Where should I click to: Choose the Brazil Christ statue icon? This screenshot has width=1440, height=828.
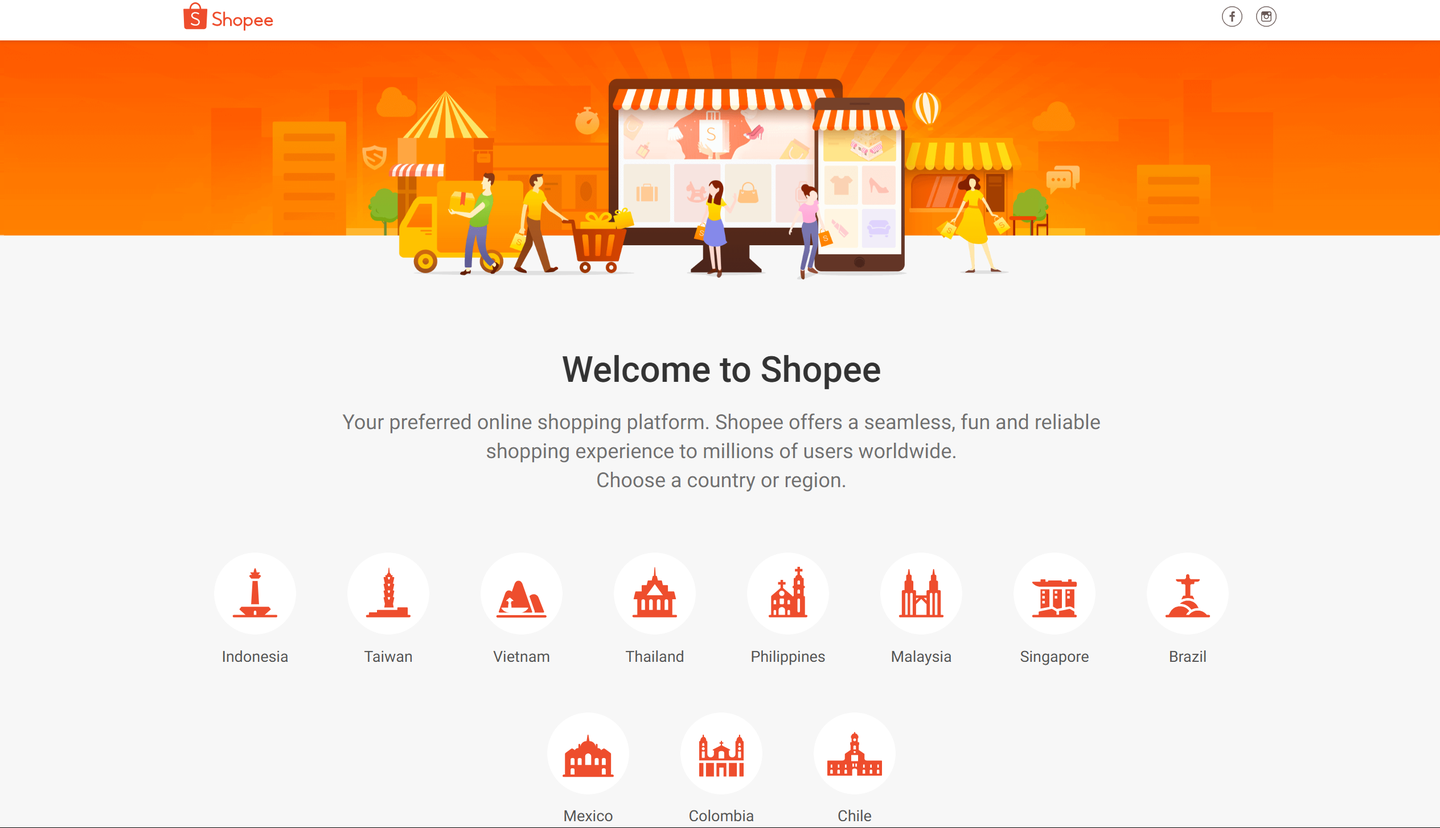1188,594
